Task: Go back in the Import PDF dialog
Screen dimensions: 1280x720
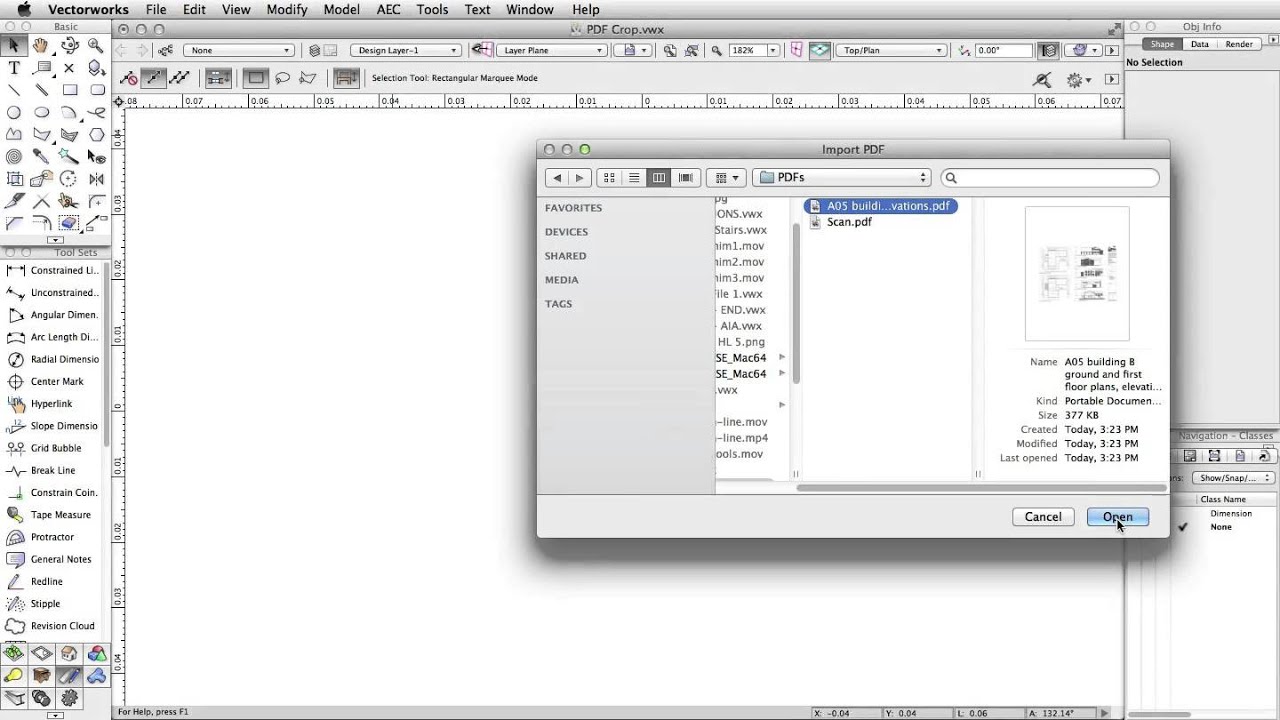Action: coord(557,177)
